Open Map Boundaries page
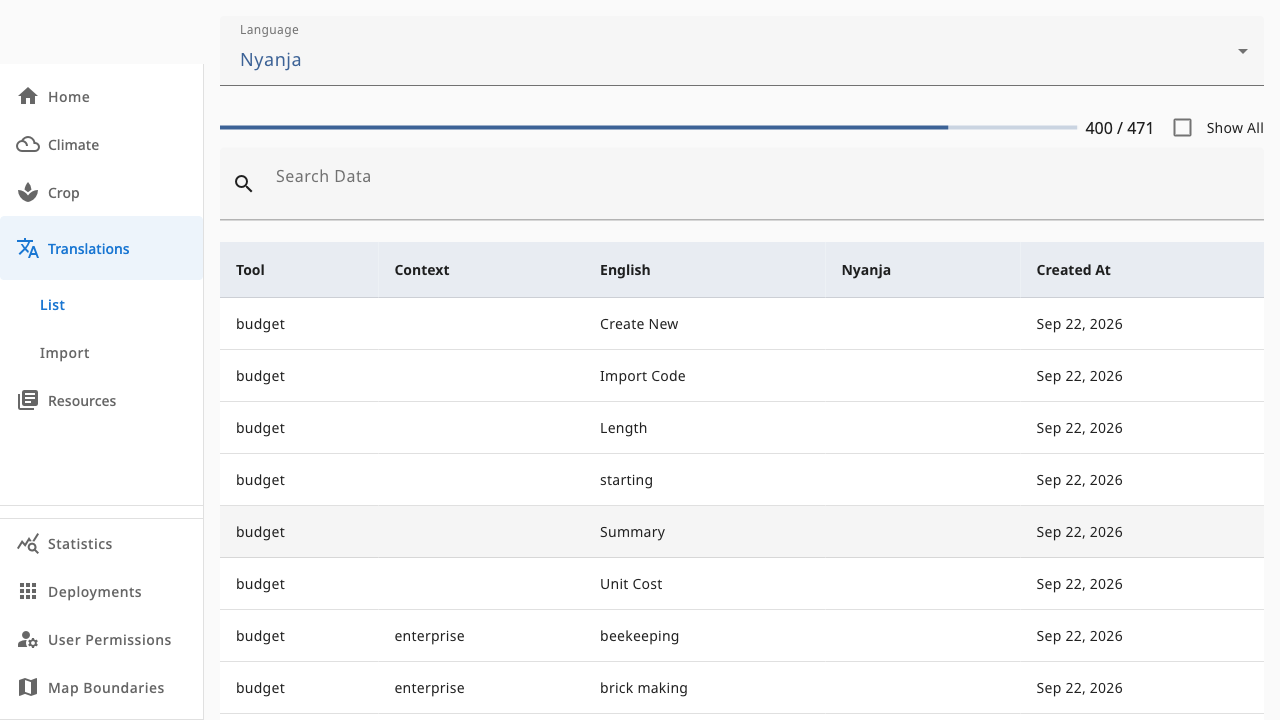The height and width of the screenshot is (720, 1280). [102, 687]
